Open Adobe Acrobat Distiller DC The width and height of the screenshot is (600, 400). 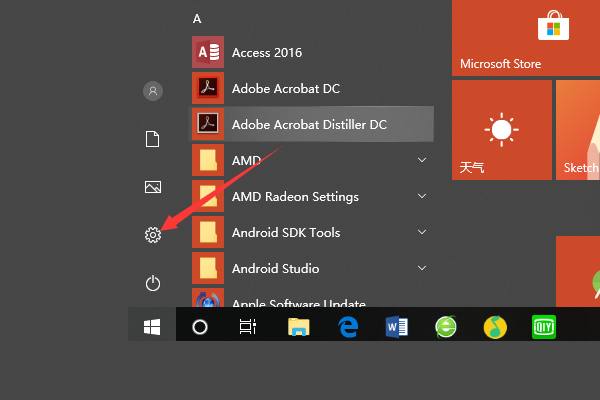click(308, 124)
